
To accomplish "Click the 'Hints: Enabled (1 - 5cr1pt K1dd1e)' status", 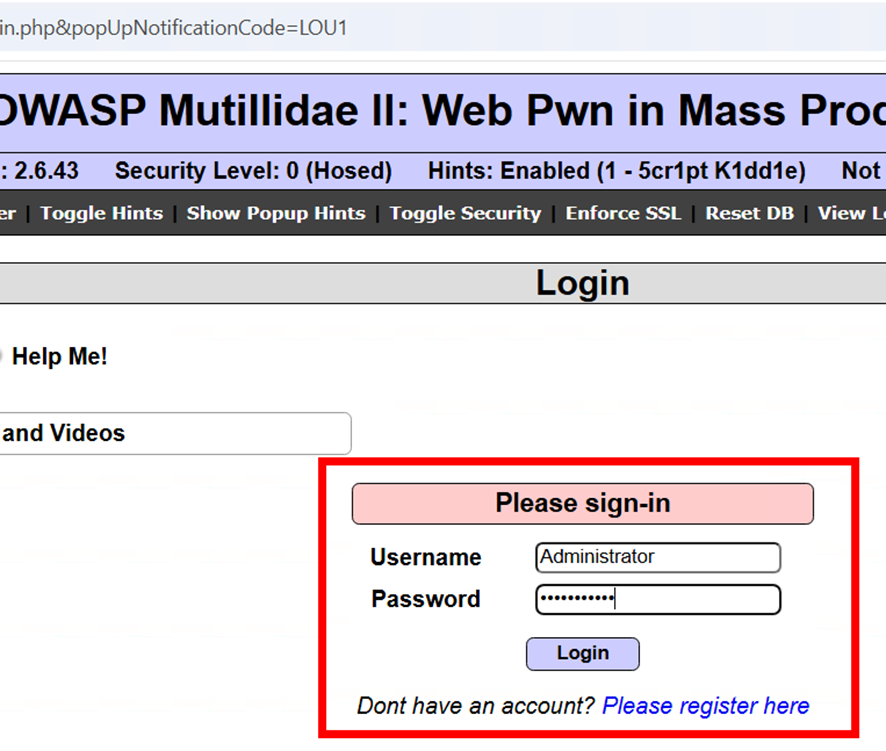I will tap(616, 171).
